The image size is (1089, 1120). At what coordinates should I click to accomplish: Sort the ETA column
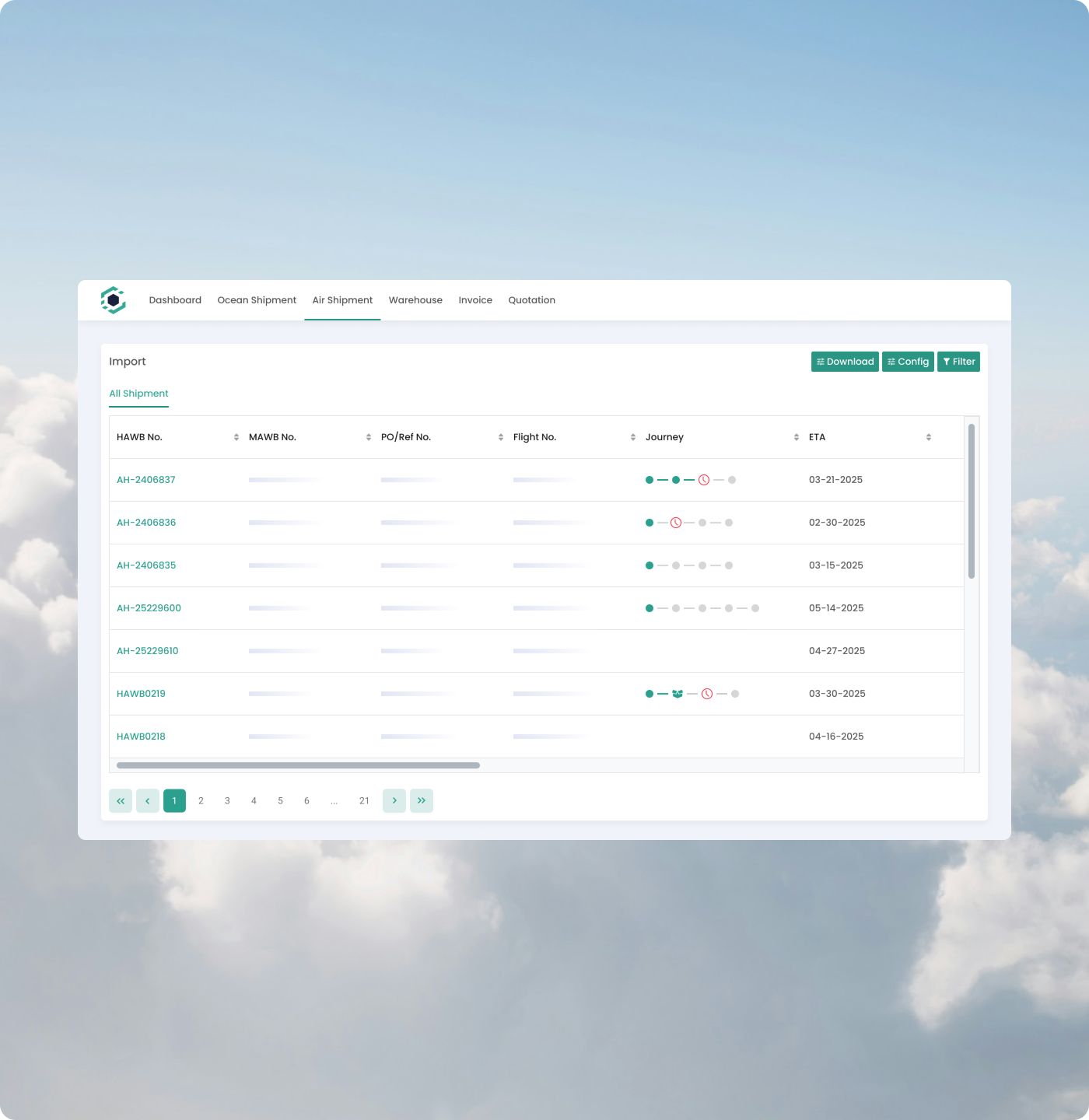[928, 437]
